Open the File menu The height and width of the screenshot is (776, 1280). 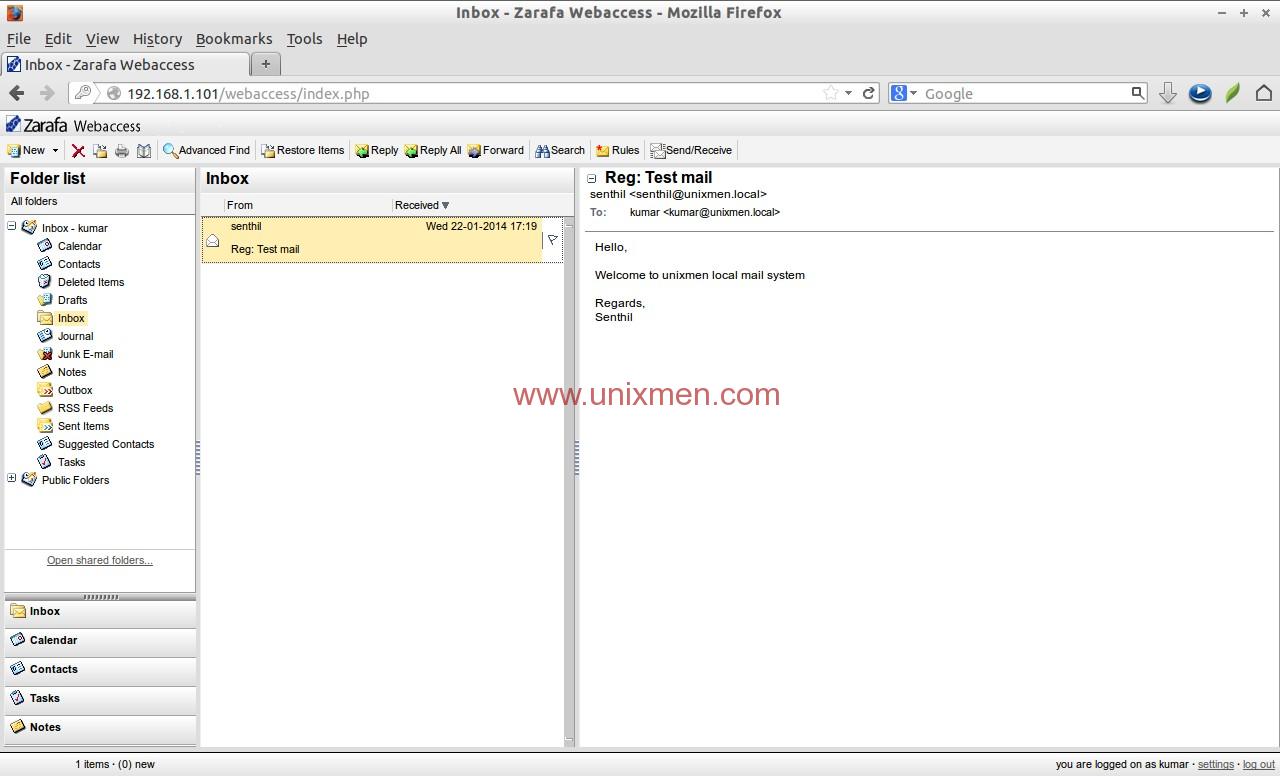click(18, 39)
